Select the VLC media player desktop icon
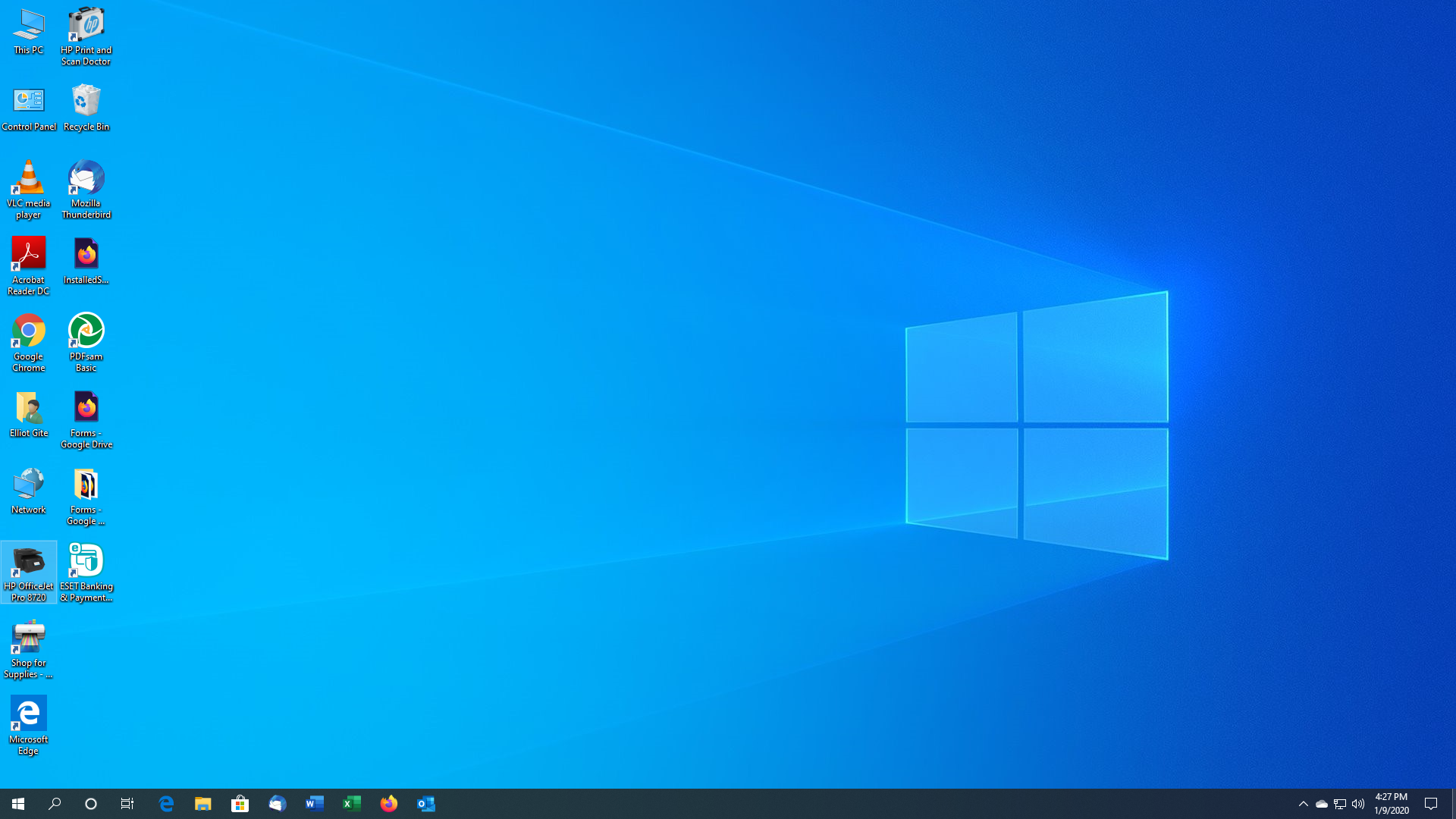1456x819 pixels. (x=28, y=179)
